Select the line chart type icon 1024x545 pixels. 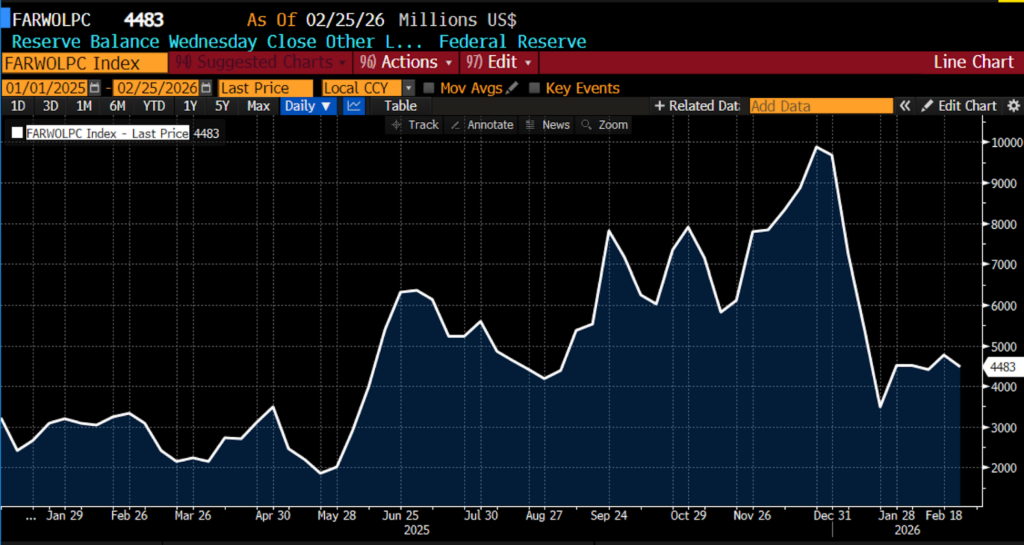[353, 106]
